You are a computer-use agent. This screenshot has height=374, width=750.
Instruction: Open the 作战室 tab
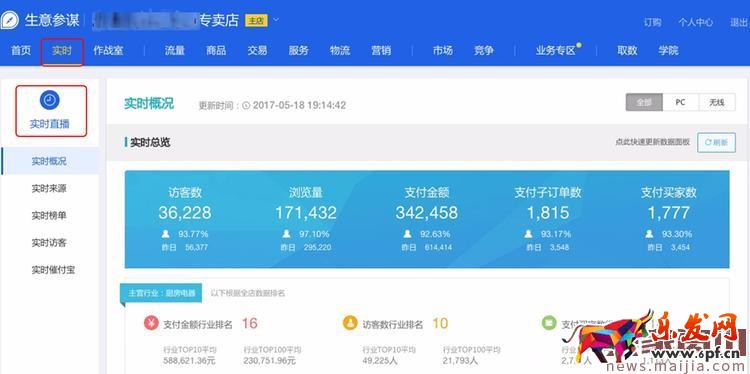pos(108,50)
